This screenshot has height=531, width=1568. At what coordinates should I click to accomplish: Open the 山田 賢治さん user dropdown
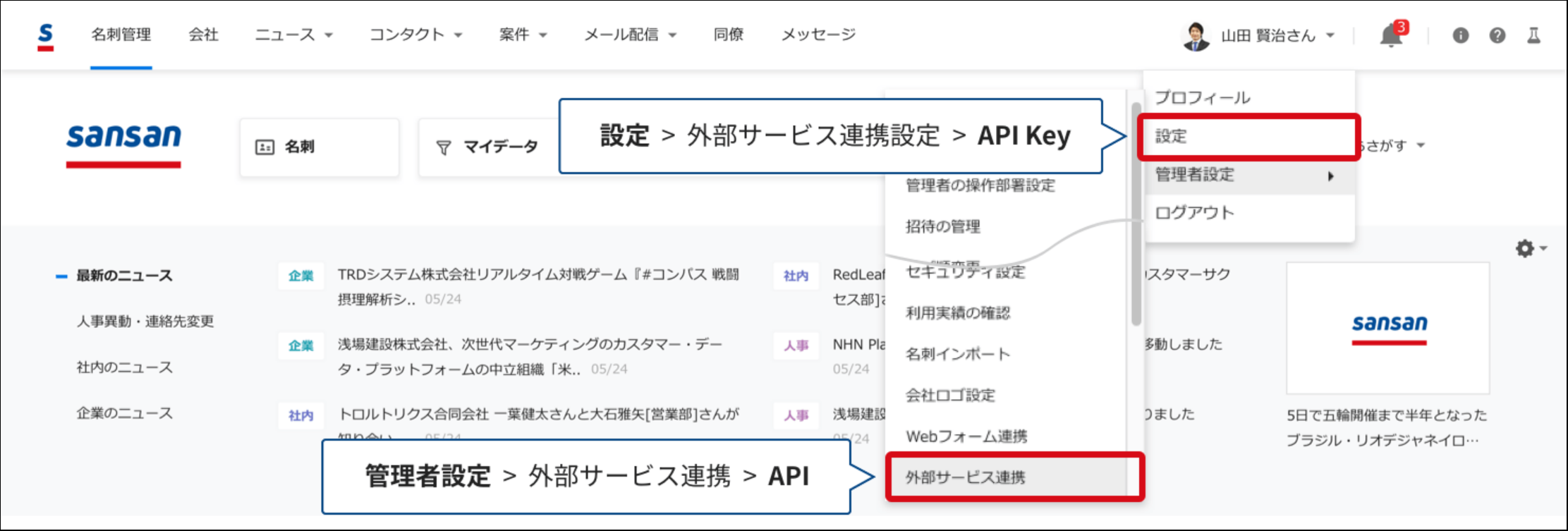(1277, 35)
